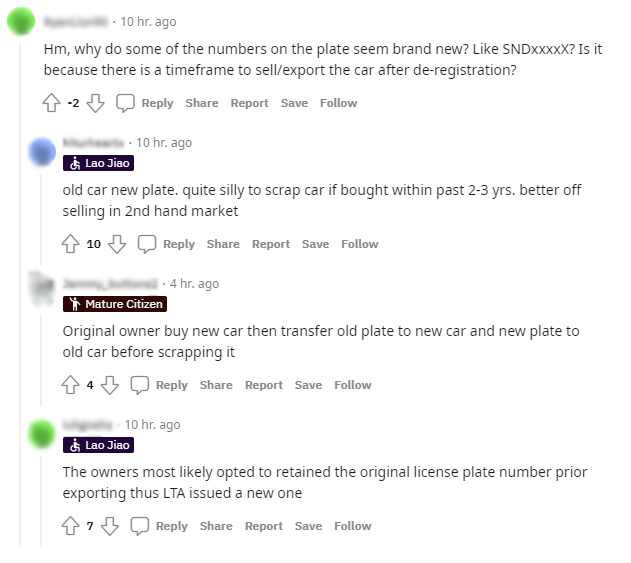Downvote the comment with 10 points
This screenshot has width=631, height=563.
click(117, 244)
